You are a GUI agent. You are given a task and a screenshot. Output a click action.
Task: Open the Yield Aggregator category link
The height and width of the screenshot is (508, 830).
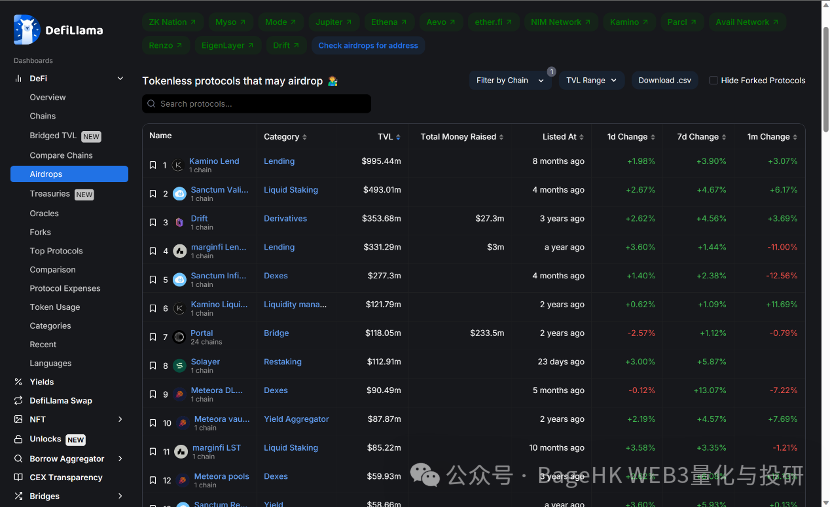[296, 419]
